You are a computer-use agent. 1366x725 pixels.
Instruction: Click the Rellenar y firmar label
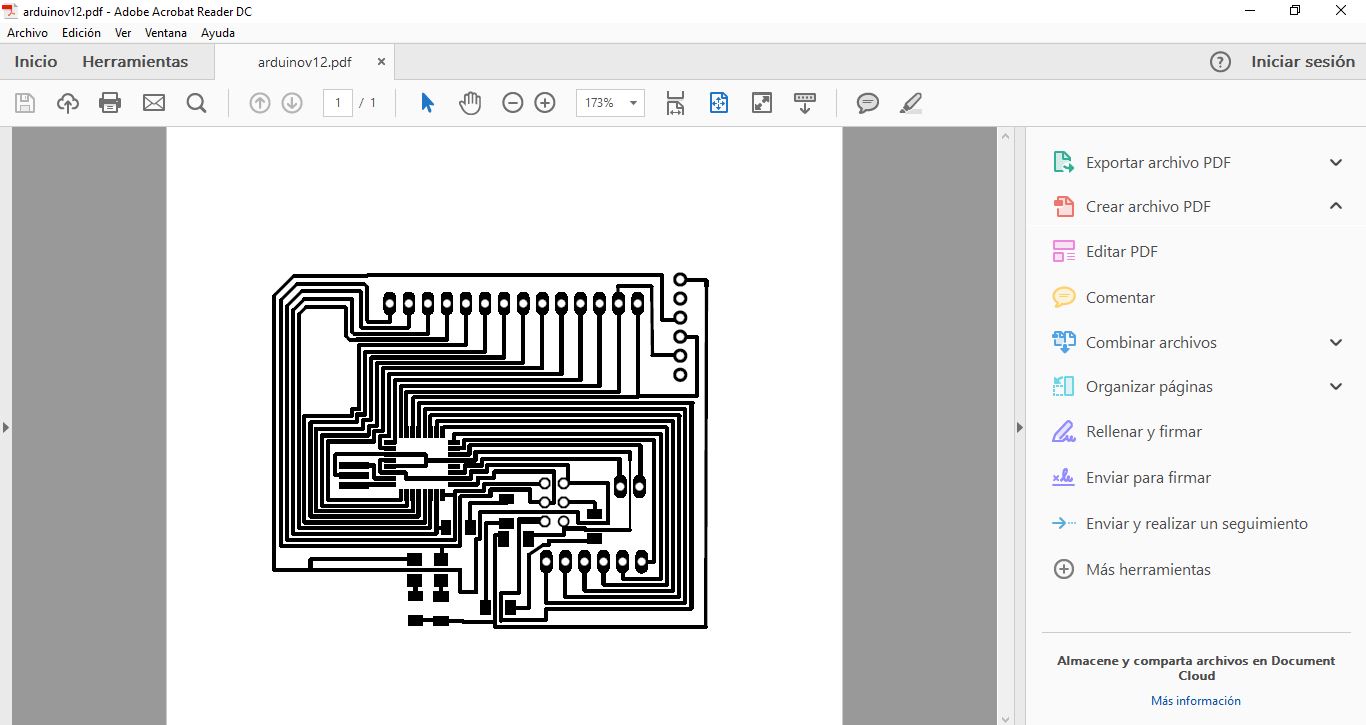pos(1144,432)
